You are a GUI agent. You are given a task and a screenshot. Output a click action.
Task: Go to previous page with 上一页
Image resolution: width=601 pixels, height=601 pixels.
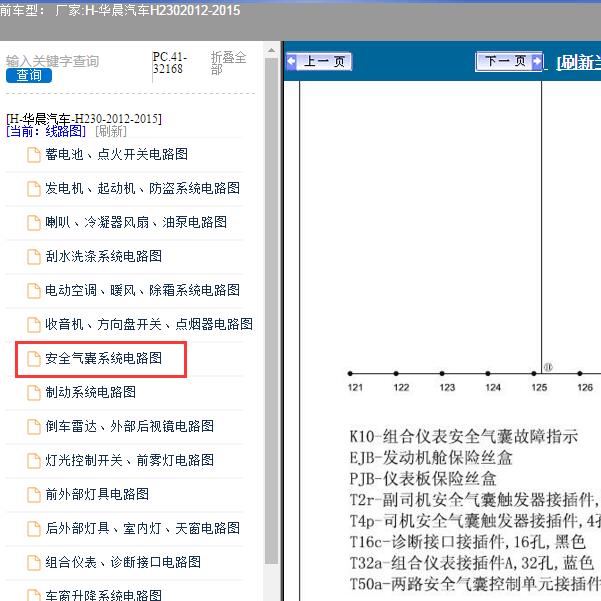tap(319, 62)
